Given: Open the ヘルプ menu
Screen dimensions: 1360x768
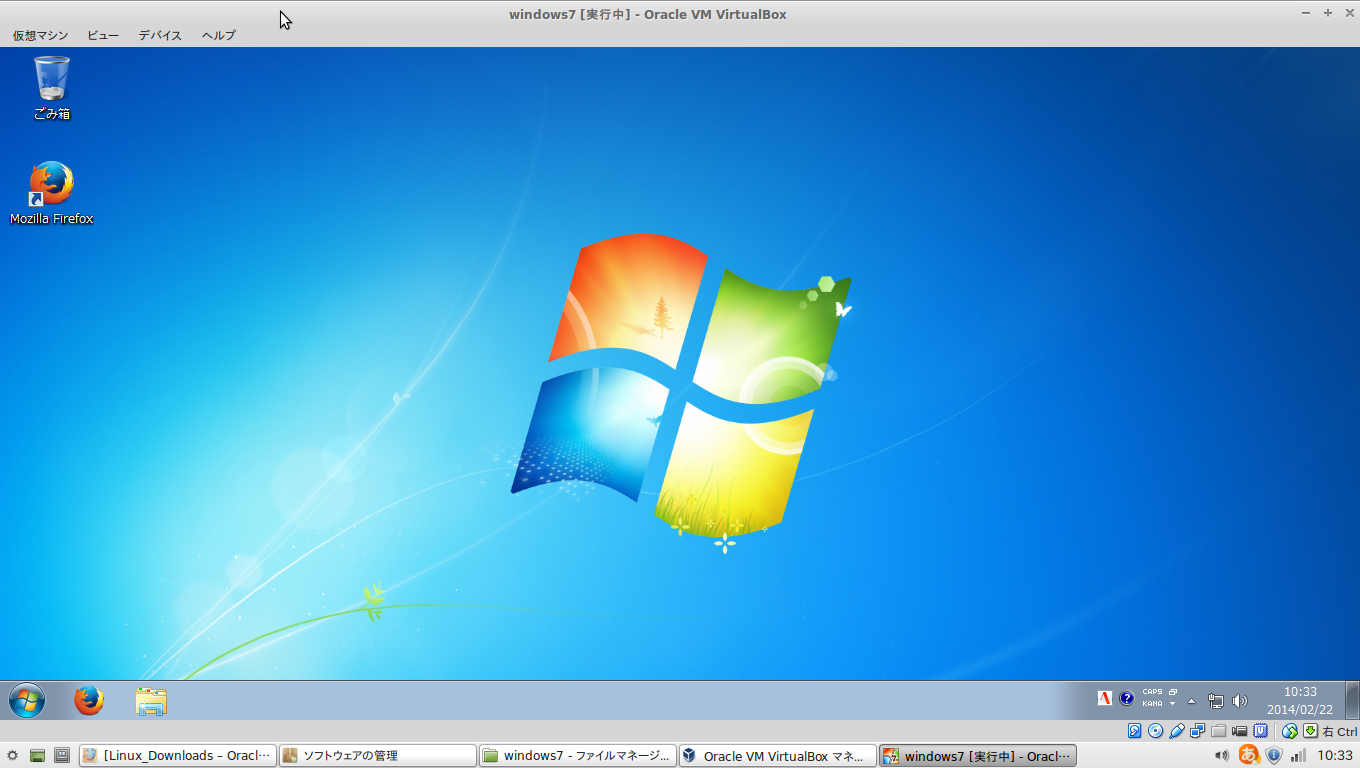Looking at the screenshot, I should tap(219, 35).
